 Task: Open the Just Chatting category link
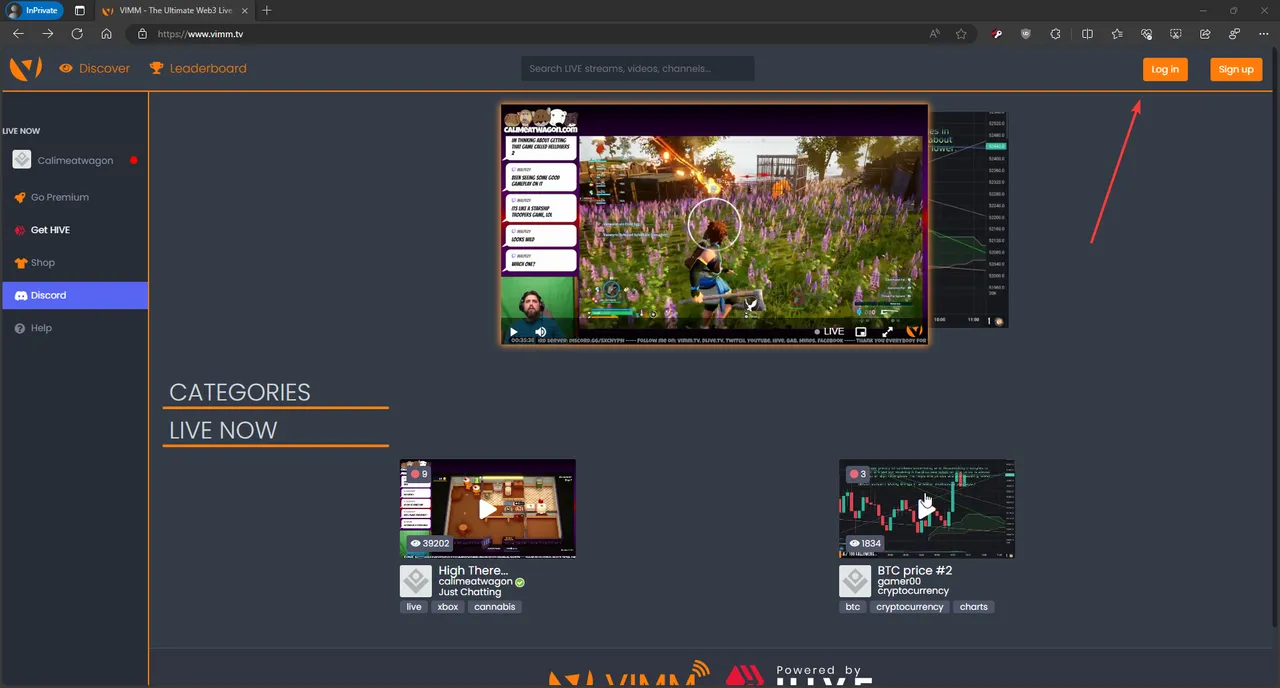click(x=470, y=592)
